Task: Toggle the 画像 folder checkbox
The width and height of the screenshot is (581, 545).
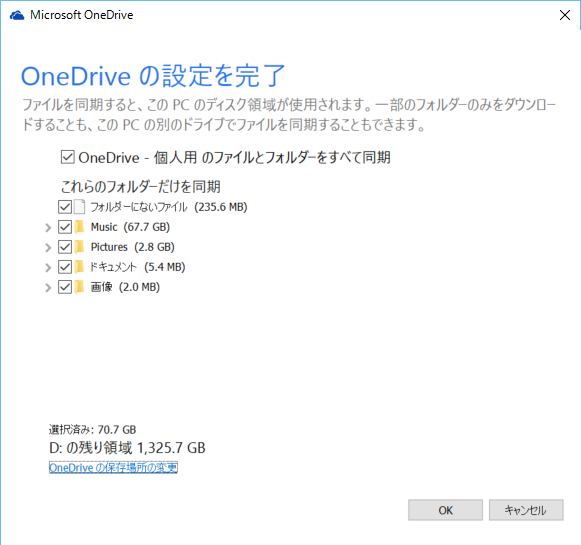Action: [x=65, y=287]
